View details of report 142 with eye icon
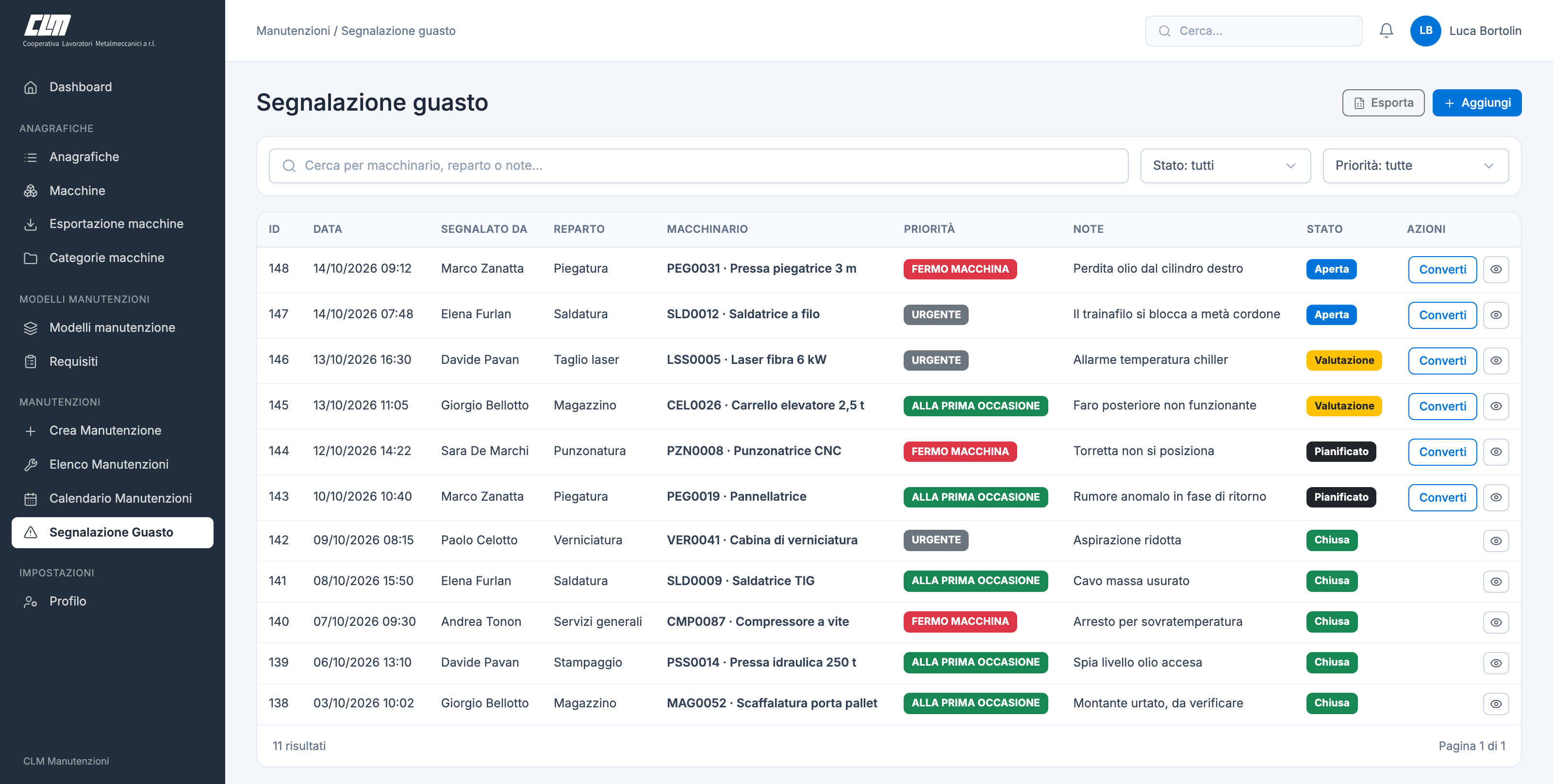Image resolution: width=1553 pixels, height=784 pixels. pyautogui.click(x=1496, y=540)
